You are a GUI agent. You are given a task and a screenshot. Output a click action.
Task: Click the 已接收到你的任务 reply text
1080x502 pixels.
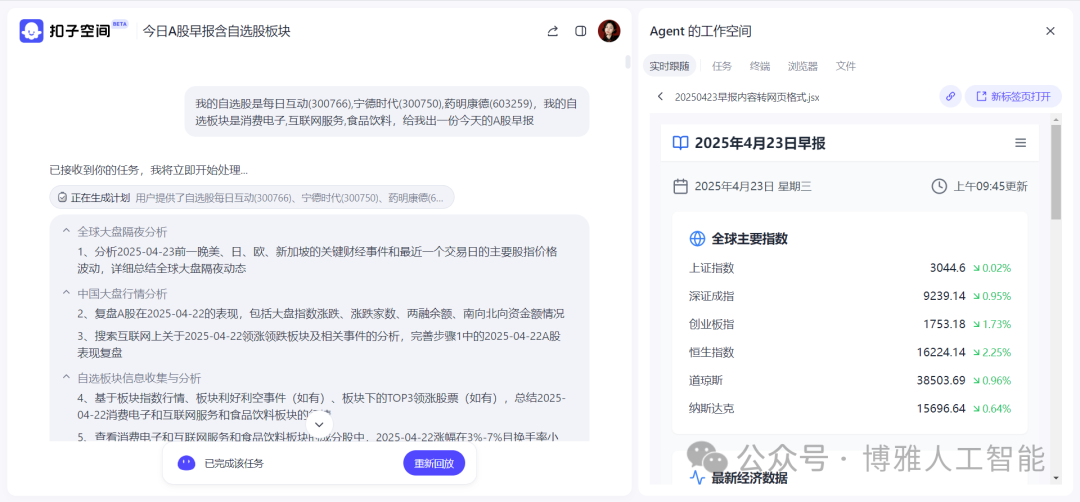pos(149,170)
